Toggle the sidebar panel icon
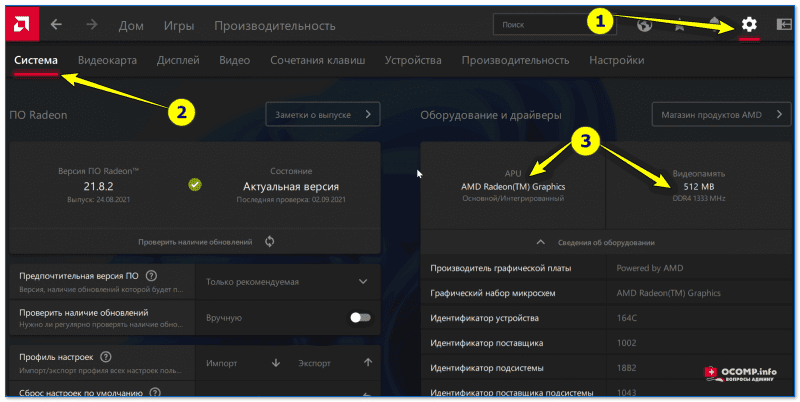This screenshot has width=800, height=402. pos(784,24)
